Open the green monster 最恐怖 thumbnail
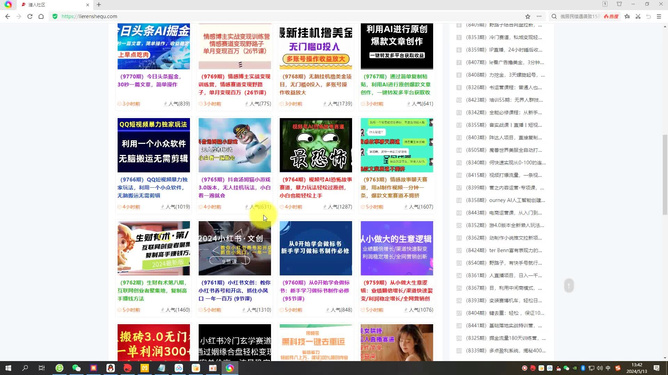Viewport: 668px width, 375px height. click(x=316, y=145)
